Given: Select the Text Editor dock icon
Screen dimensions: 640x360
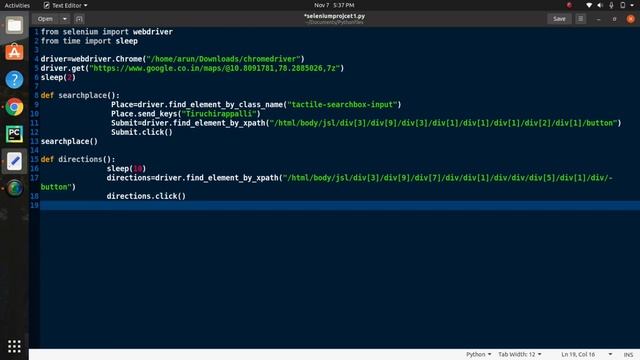Looking at the screenshot, I should 14,161.
